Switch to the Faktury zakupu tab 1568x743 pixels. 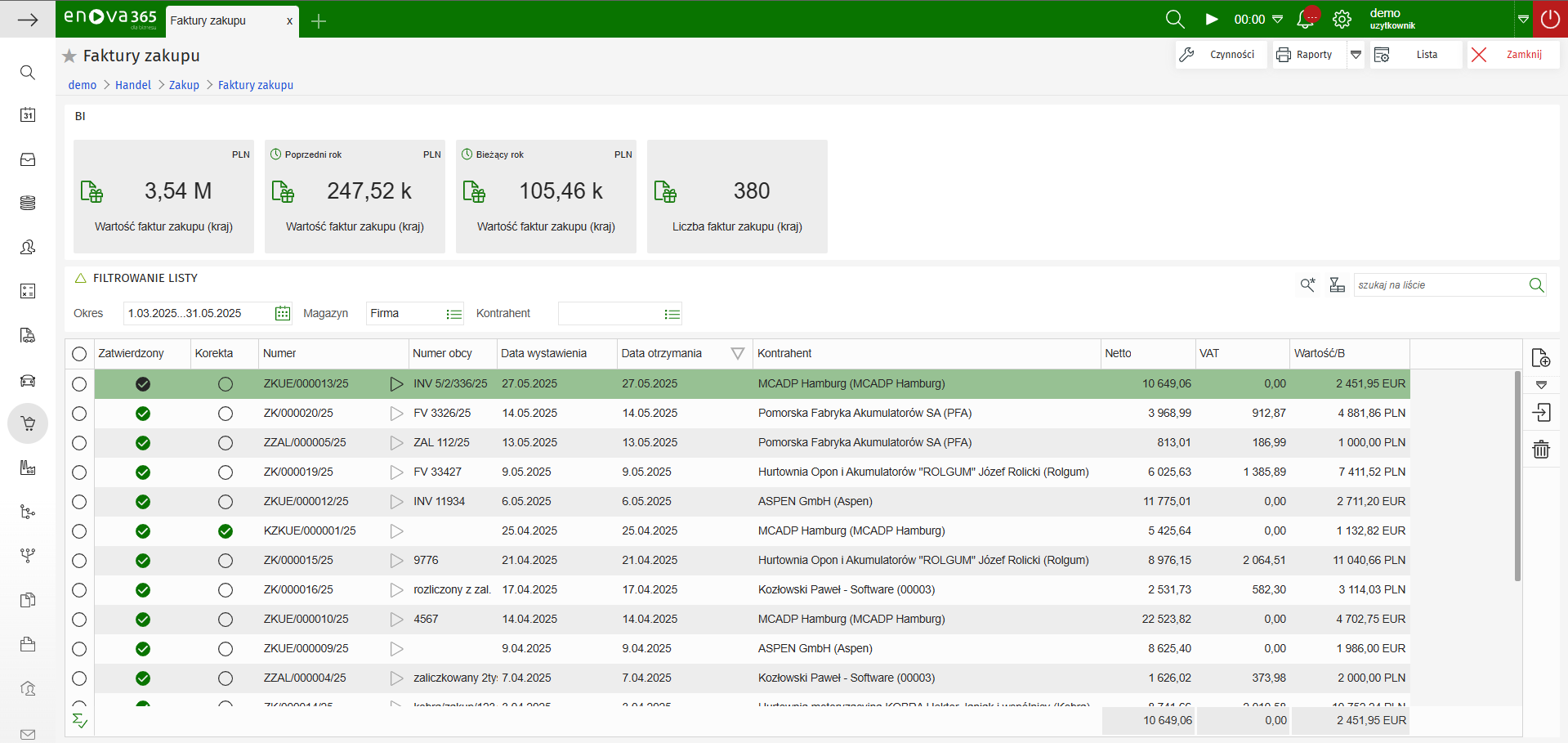coord(208,20)
